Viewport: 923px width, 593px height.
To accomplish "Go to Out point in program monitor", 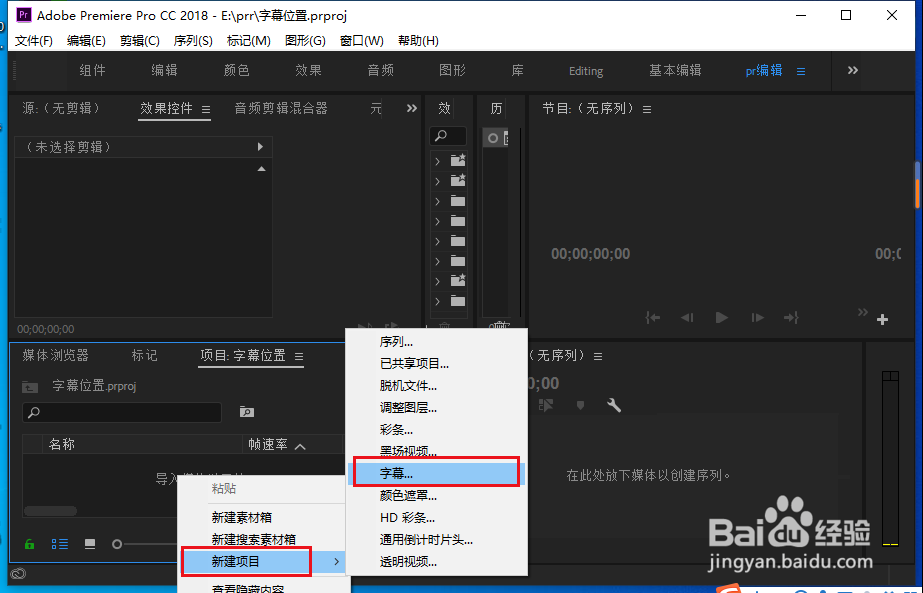I will click(791, 317).
